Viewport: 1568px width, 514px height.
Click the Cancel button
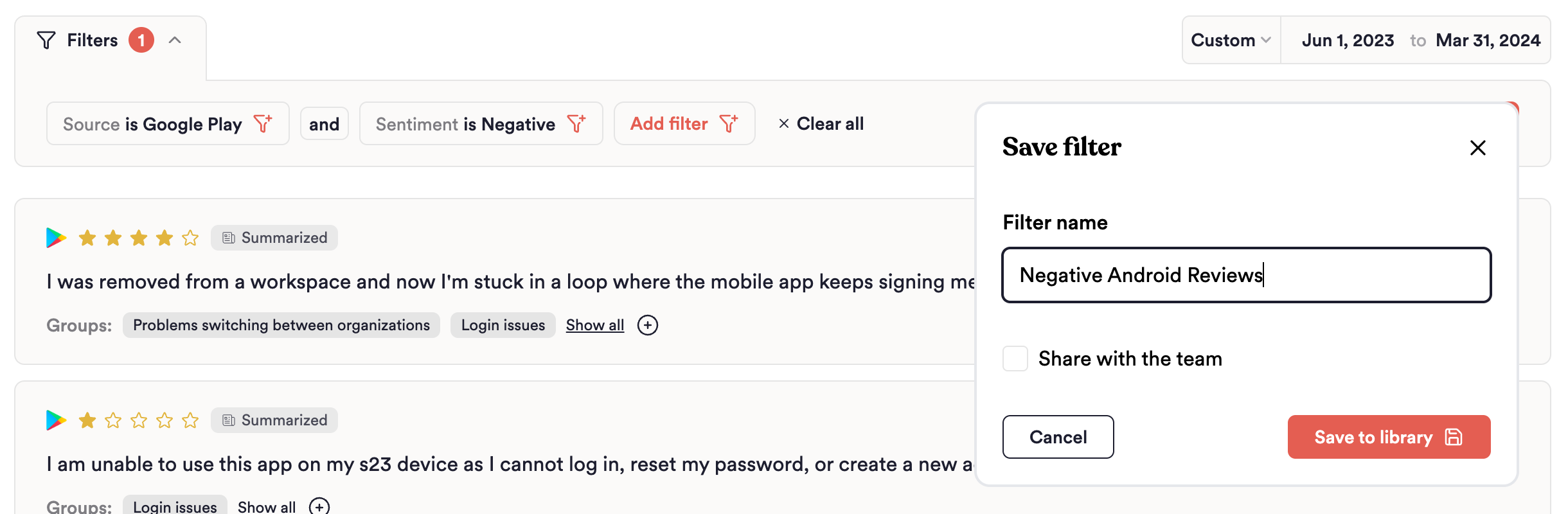point(1058,437)
